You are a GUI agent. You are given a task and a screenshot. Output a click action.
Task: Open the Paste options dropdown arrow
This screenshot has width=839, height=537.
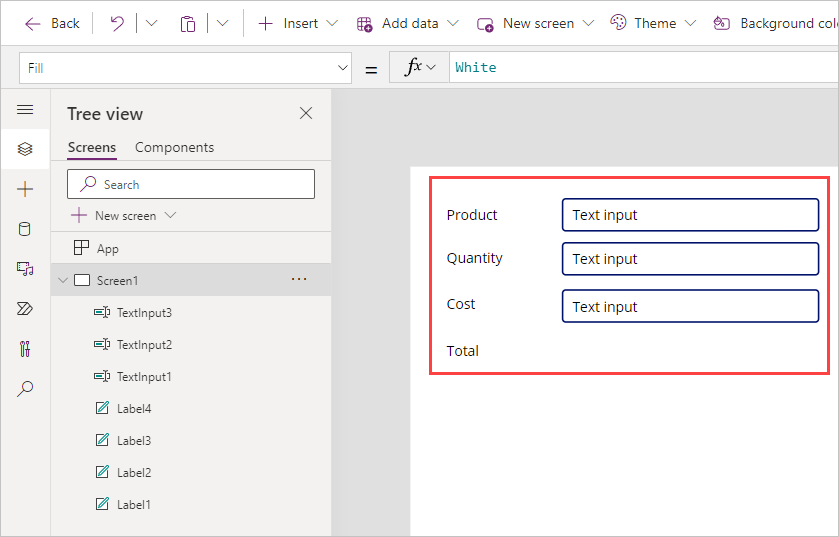tap(223, 24)
